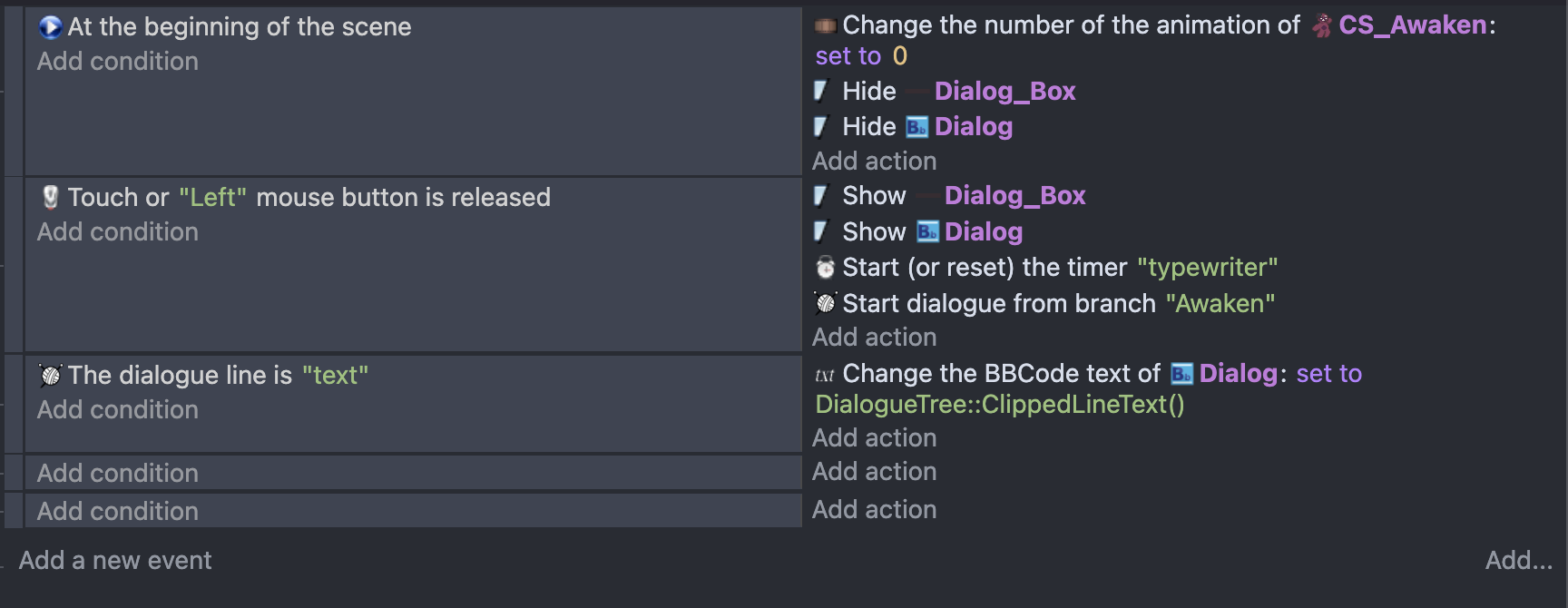Click the yarn icon beside "The dialogue line is"
Image resolution: width=1568 pixels, height=608 pixels.
click(51, 375)
